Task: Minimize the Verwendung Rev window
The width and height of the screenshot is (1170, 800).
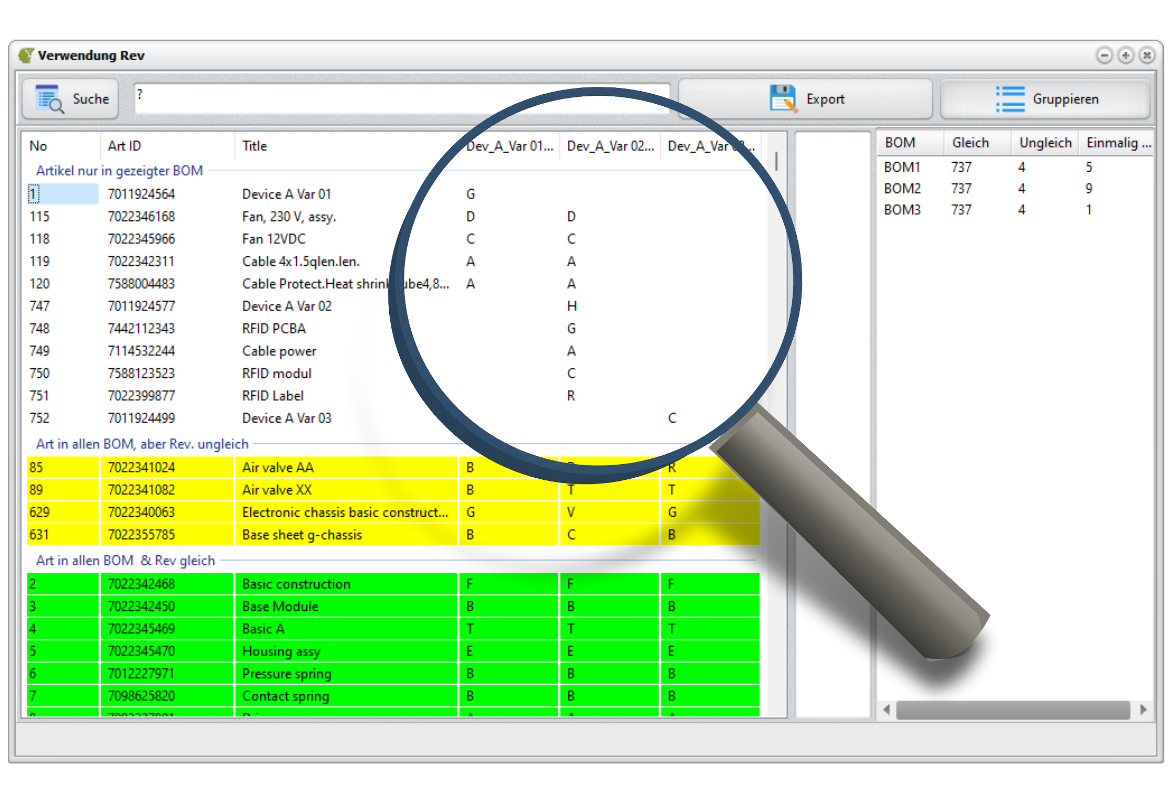Action: coord(1104,56)
